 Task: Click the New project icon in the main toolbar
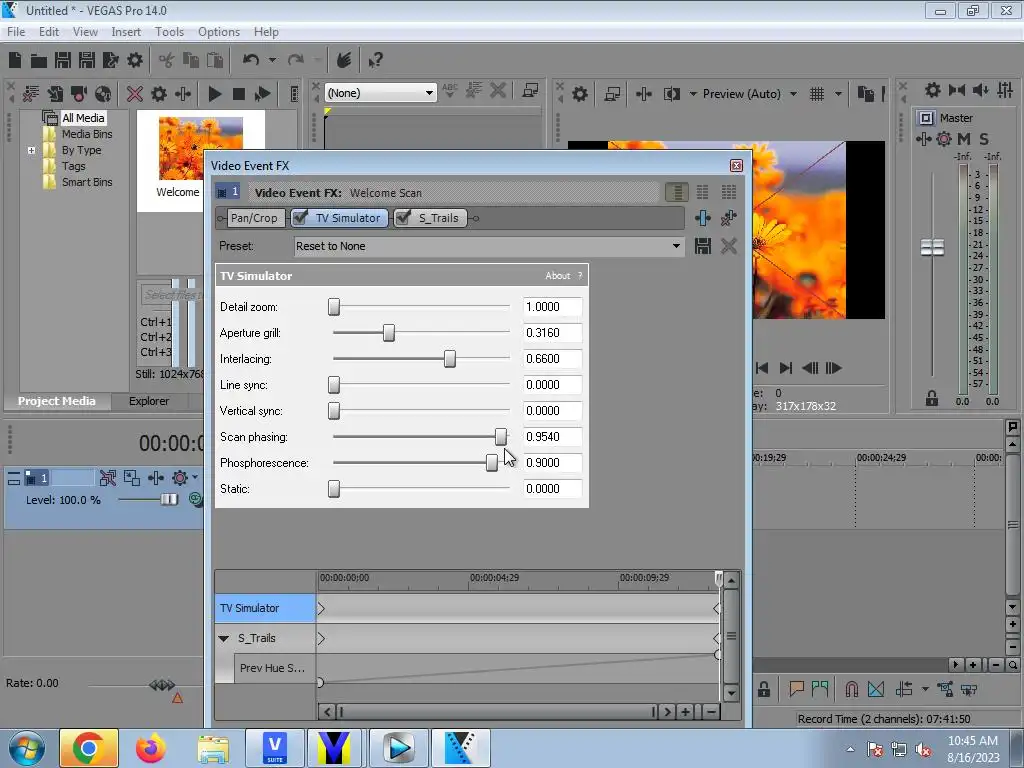coord(15,61)
